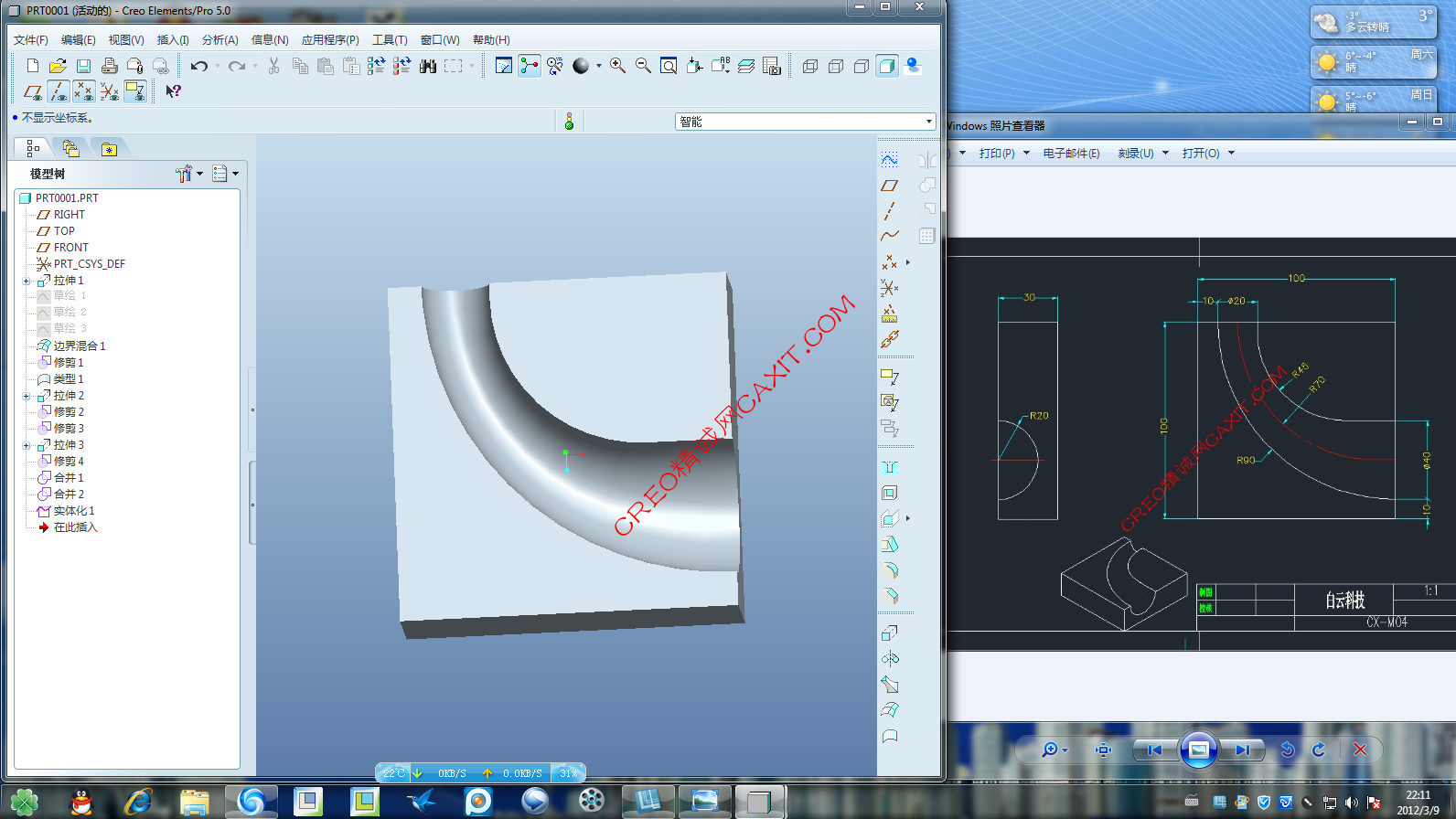Select the Datum Curve tool
The image size is (1456, 819).
(889, 236)
